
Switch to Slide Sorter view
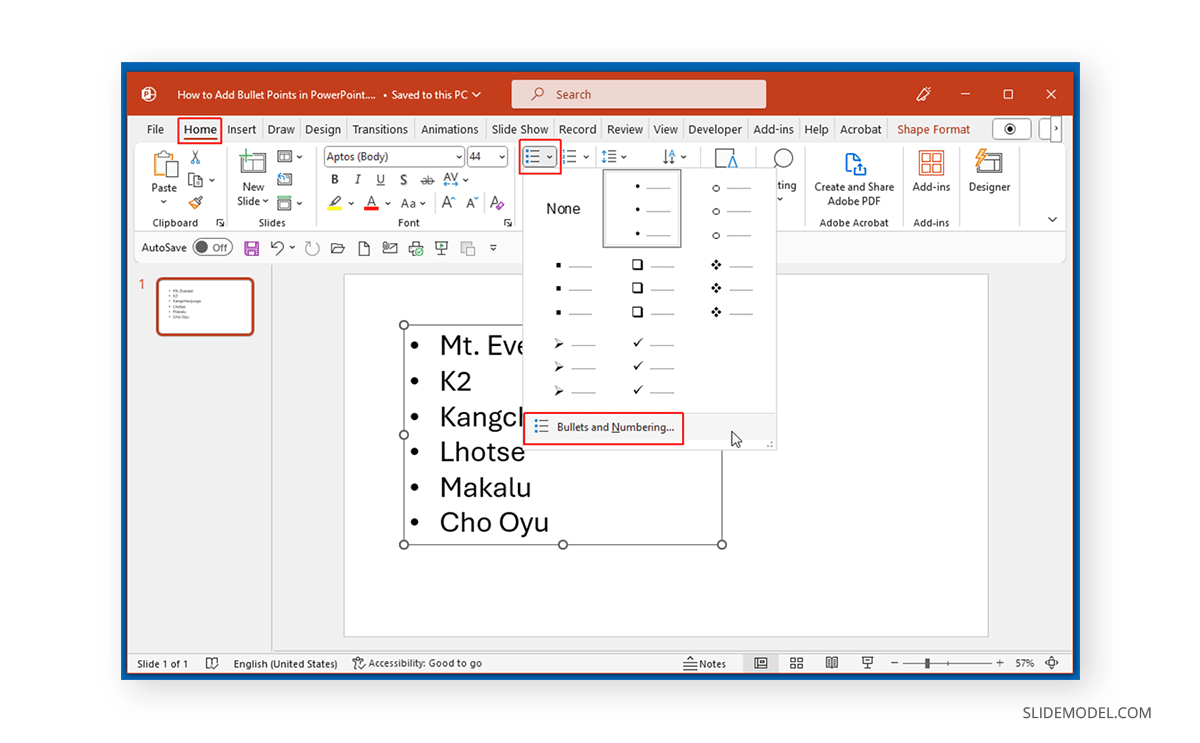pyautogui.click(x=796, y=663)
